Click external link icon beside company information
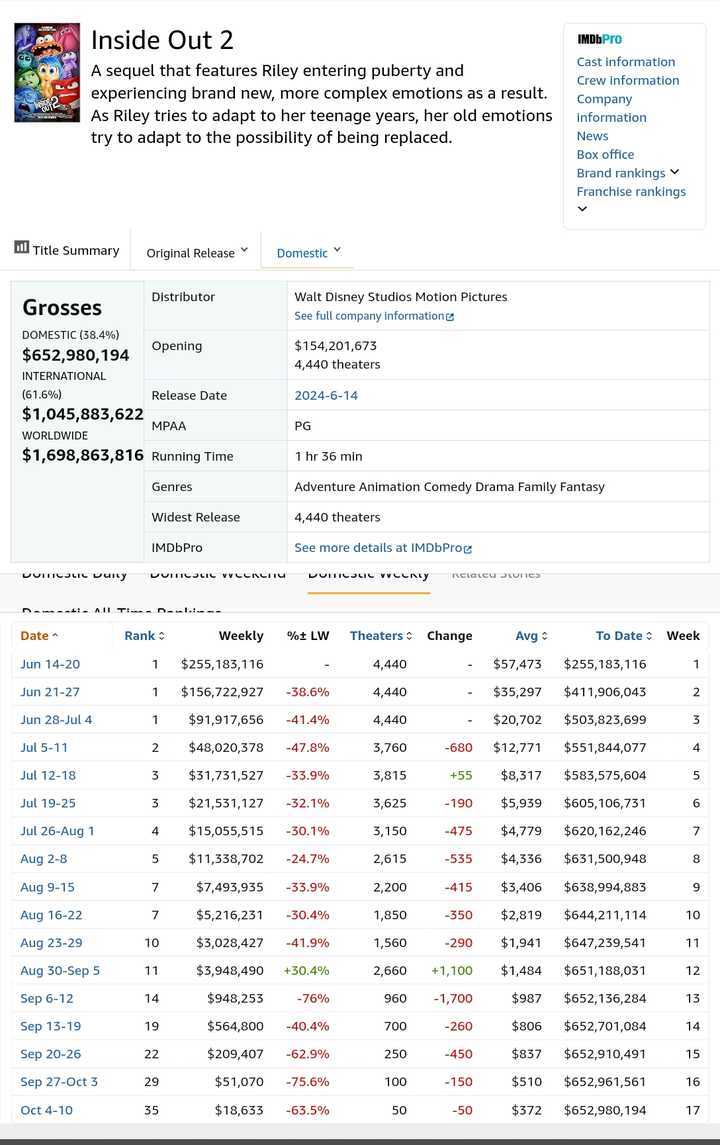 (x=450, y=317)
